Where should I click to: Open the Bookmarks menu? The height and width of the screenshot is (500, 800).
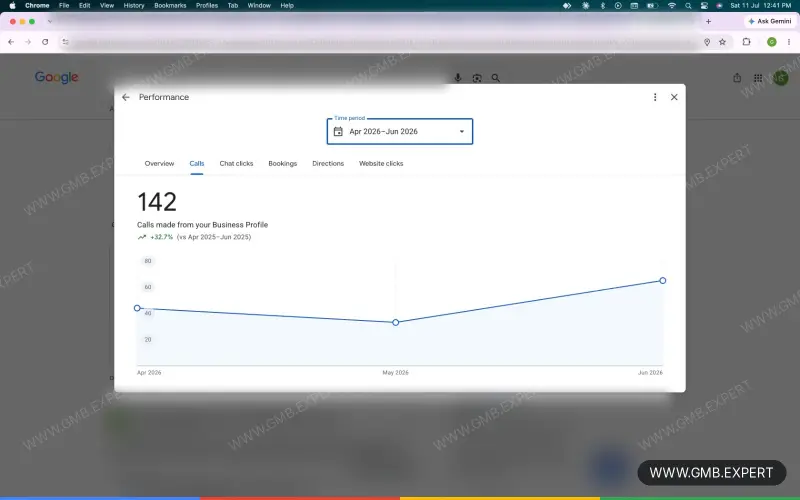coord(170,6)
